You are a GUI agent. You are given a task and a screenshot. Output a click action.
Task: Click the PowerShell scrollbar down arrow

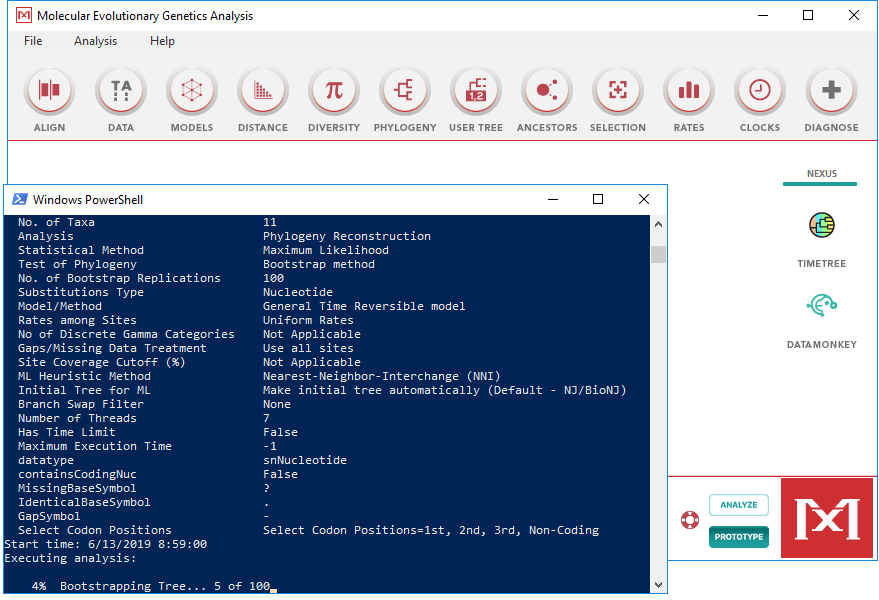659,585
